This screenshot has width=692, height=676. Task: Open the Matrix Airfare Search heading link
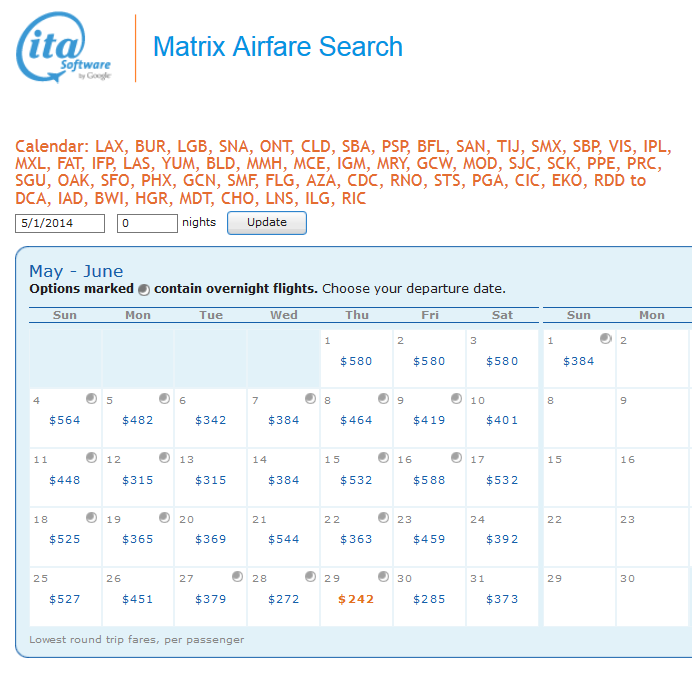277,47
